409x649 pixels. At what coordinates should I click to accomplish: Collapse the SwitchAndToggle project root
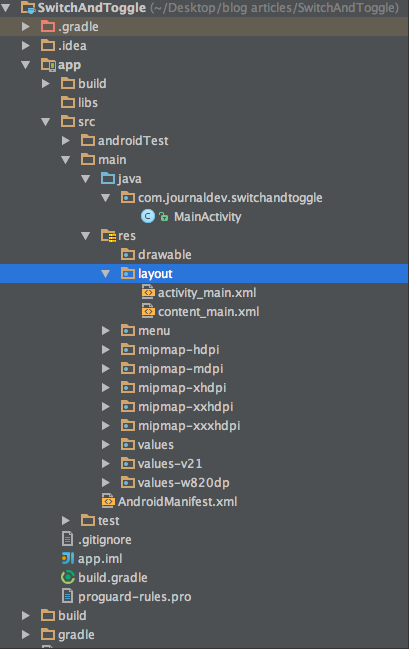coord(6,7)
